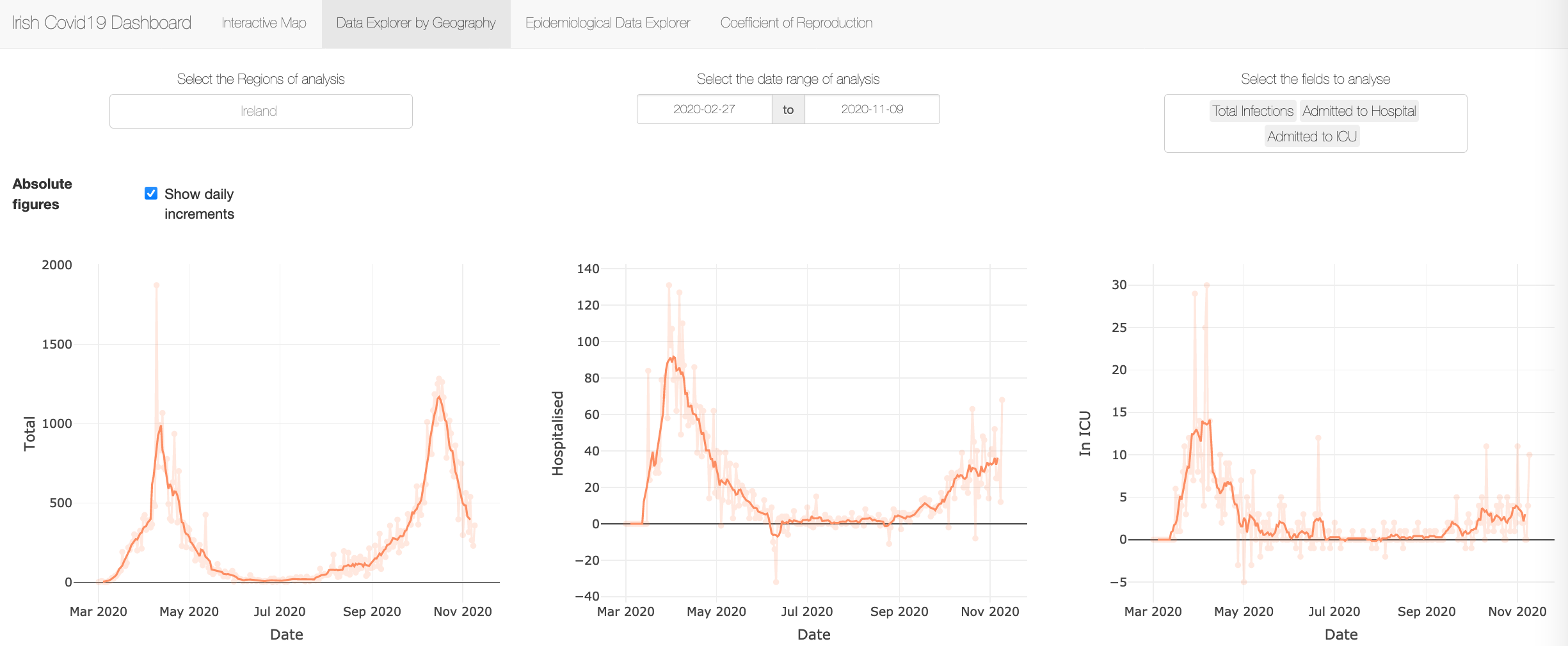The height and width of the screenshot is (646, 1568).
Task: Open the fields to analyse dropdown
Action: click(x=1315, y=123)
